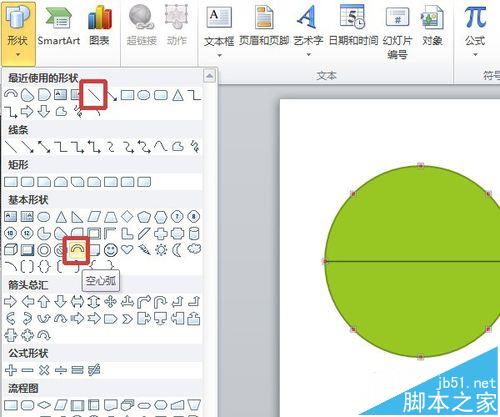500x417 pixels.
Task: Click the bottom handle of the green circle
Action: pyautogui.click(x=421, y=357)
